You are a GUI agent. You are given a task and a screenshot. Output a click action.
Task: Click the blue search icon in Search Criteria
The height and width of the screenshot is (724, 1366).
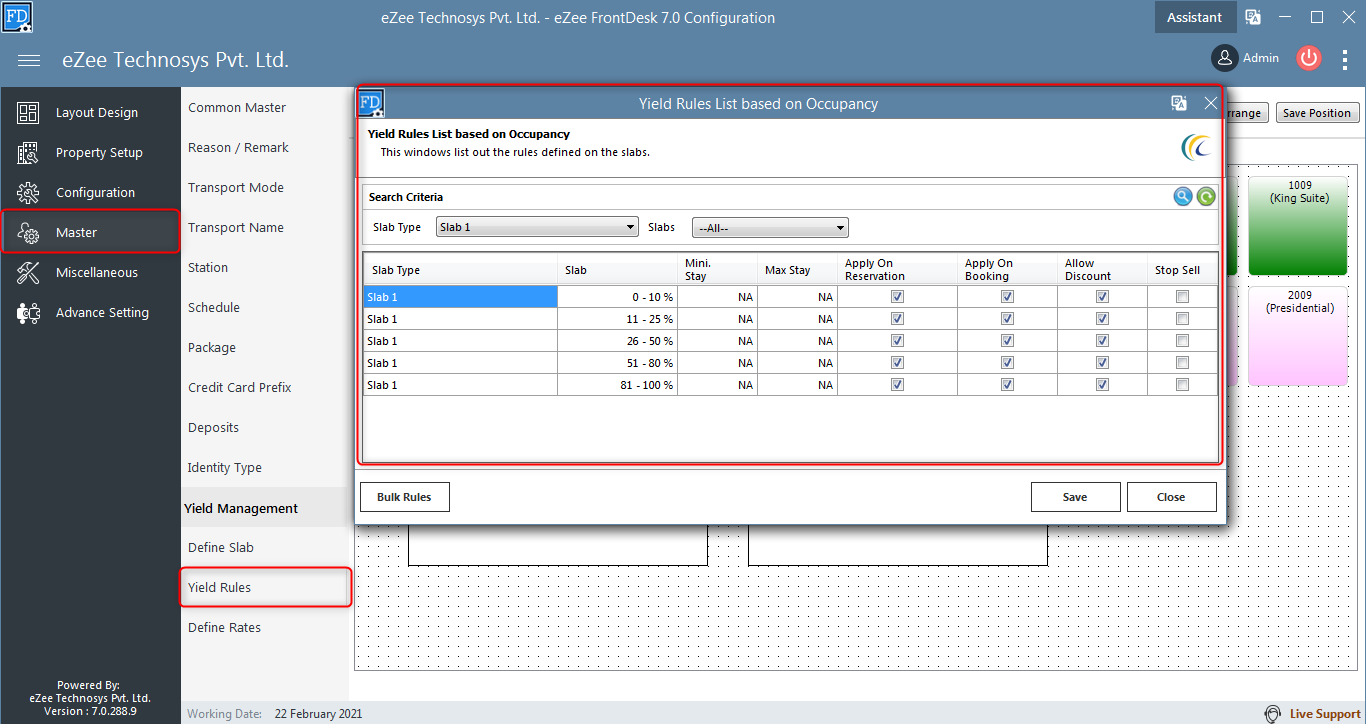[1183, 197]
